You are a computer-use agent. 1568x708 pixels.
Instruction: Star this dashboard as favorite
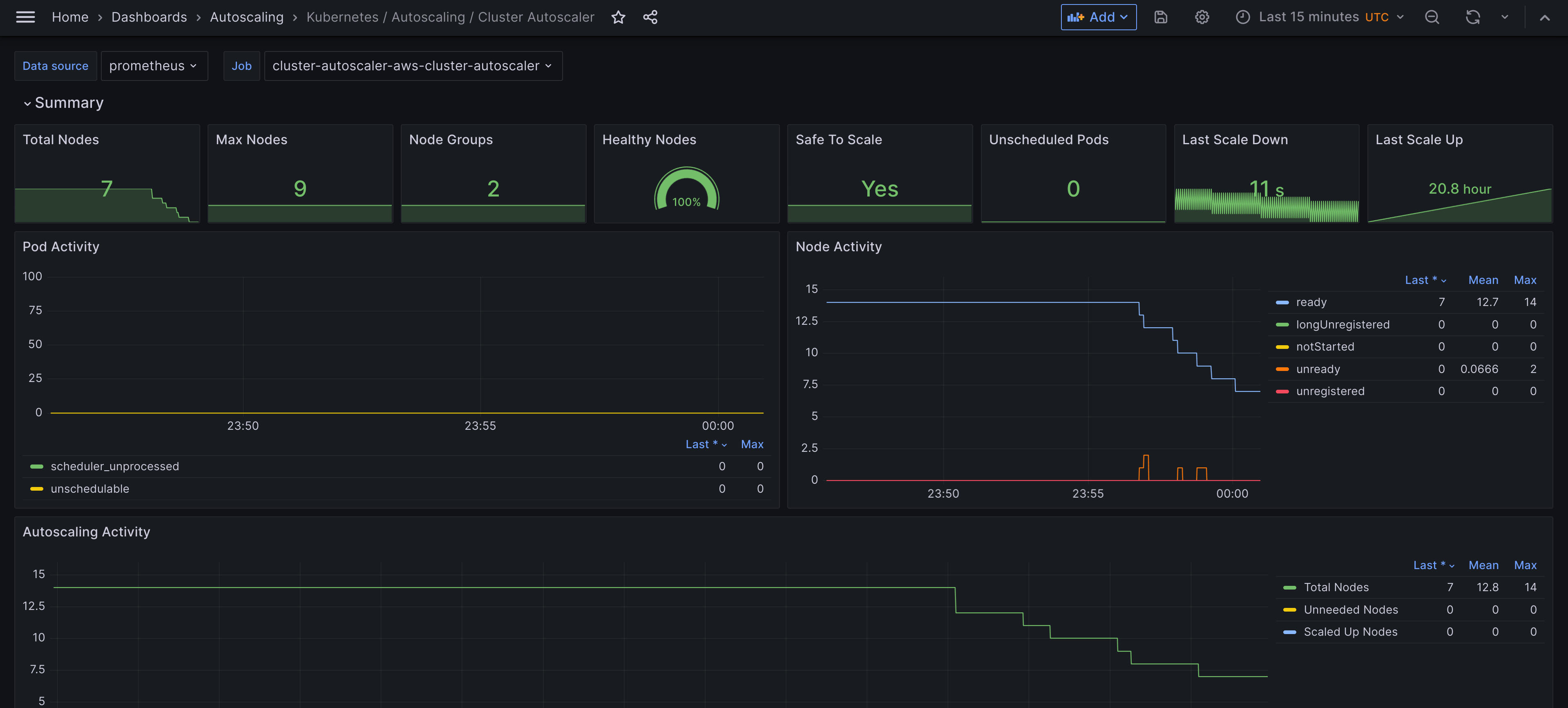point(618,17)
